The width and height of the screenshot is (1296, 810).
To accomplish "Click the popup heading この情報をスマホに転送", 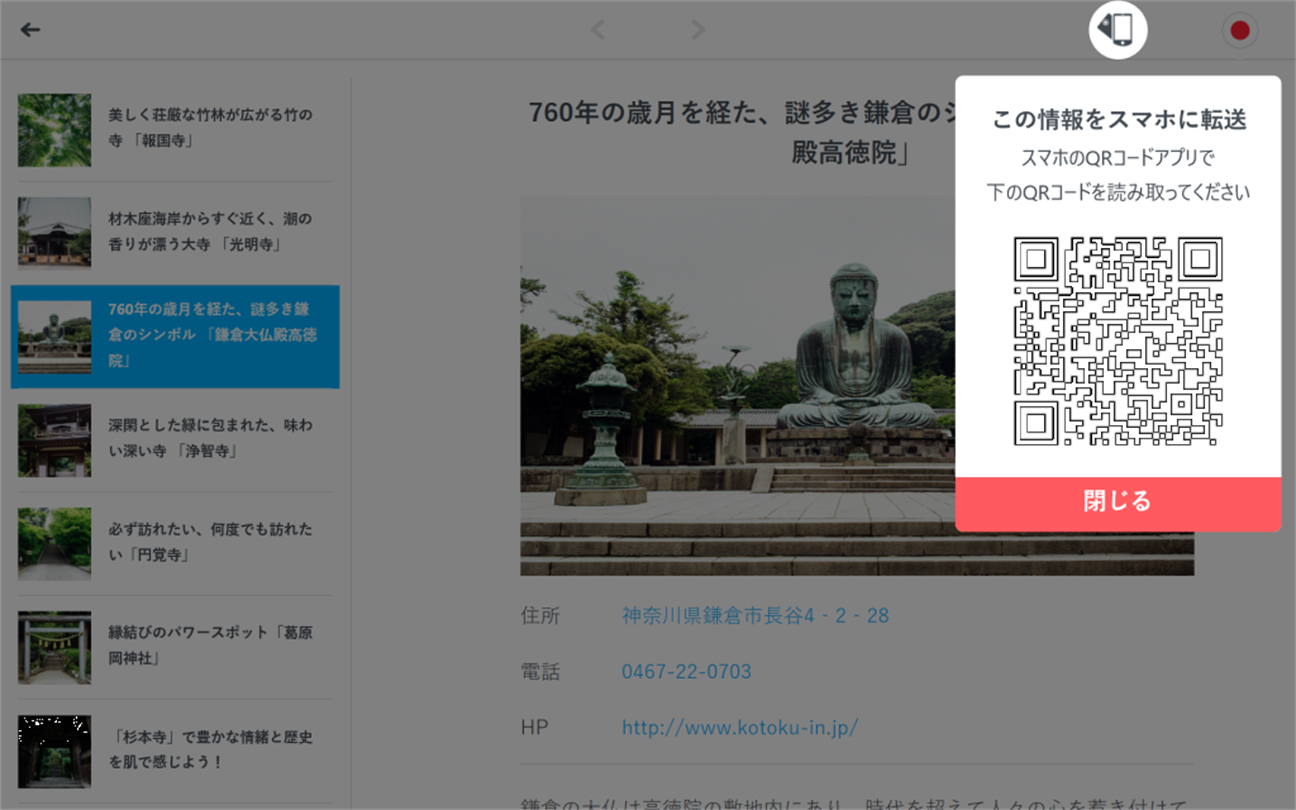I will point(1118,120).
